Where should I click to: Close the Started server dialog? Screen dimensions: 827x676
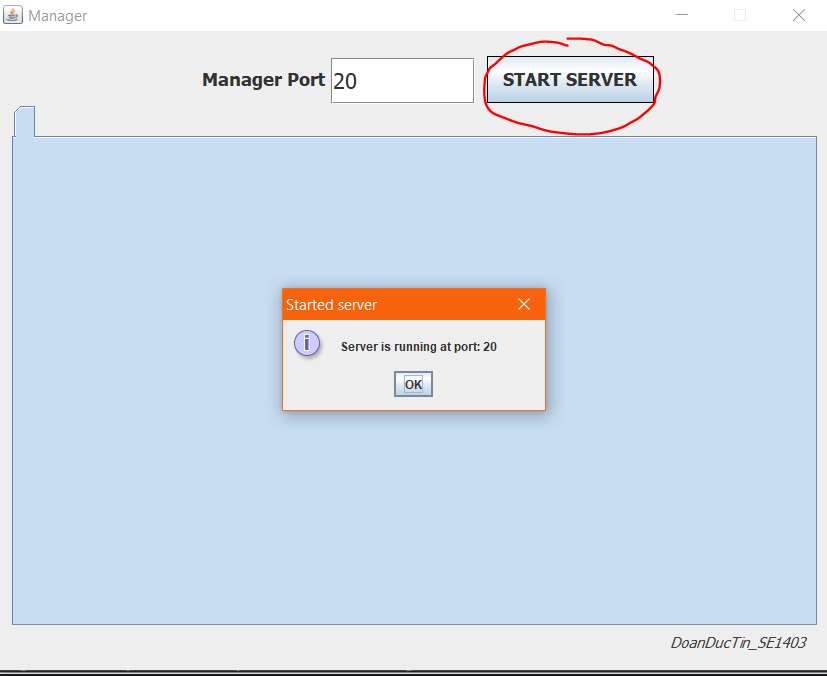[x=523, y=304]
